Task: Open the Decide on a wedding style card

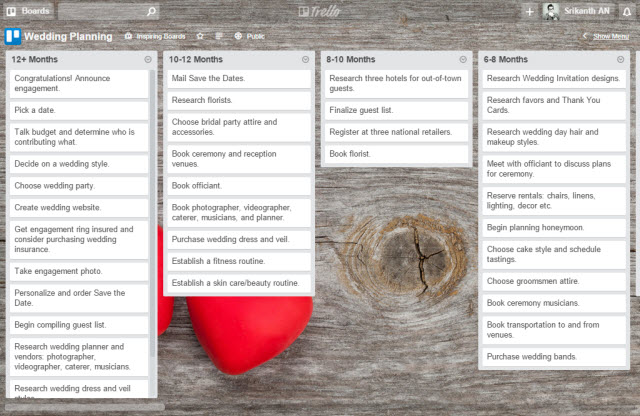Action: click(79, 164)
